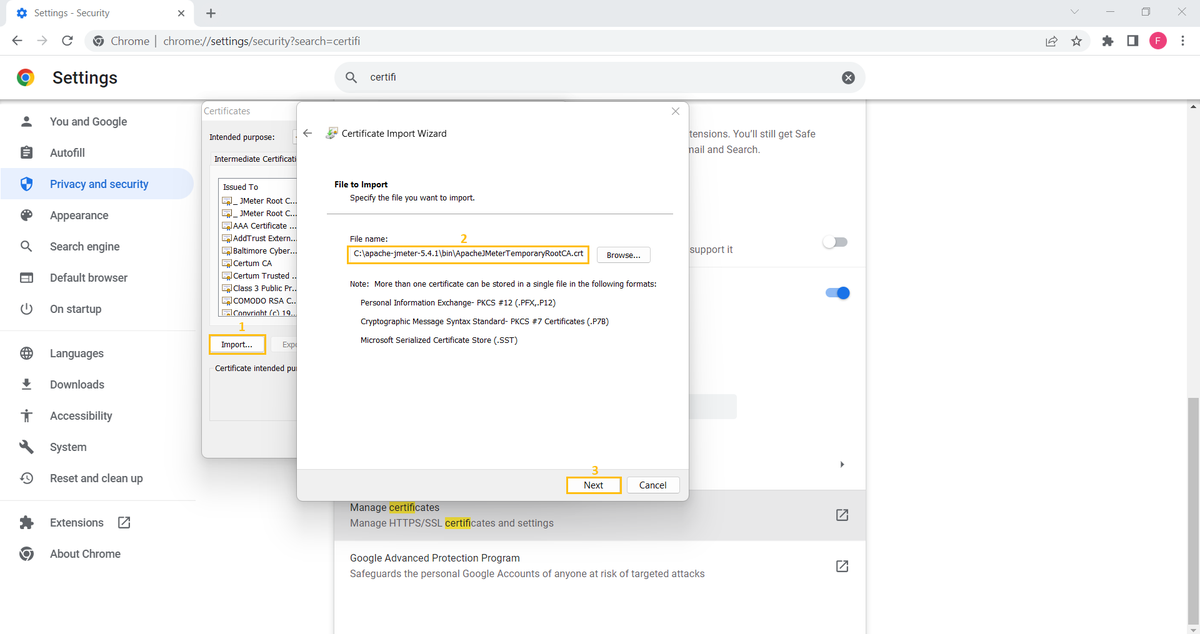Image resolution: width=1200 pixels, height=634 pixels.
Task: Toggle the browser side panel icon
Action: 1132,41
